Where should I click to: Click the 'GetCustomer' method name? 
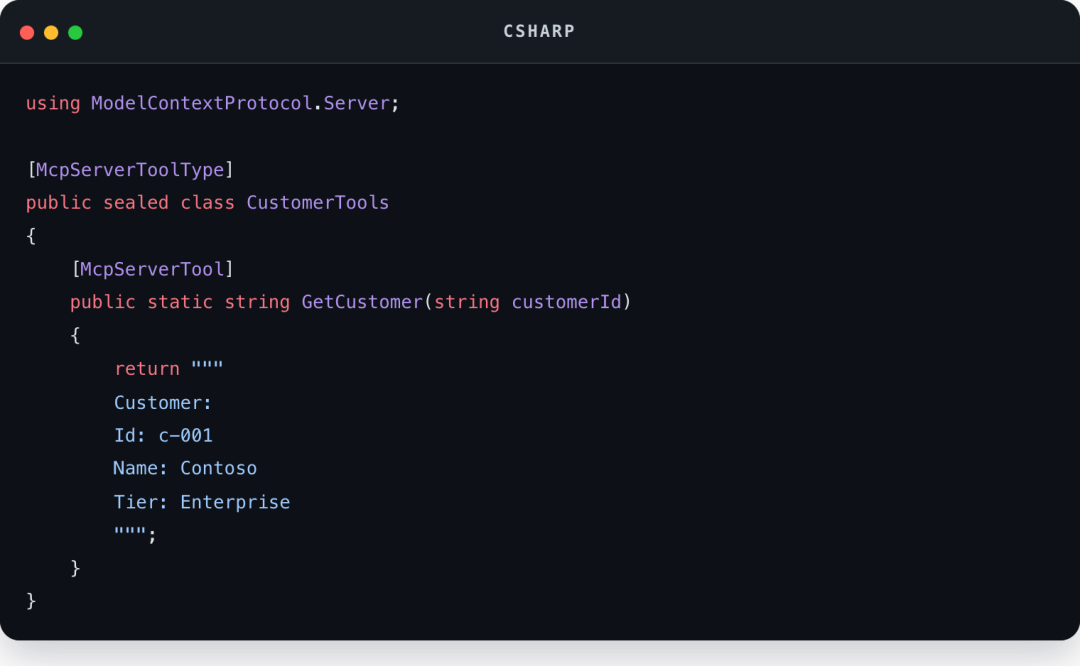pyautogui.click(x=362, y=302)
